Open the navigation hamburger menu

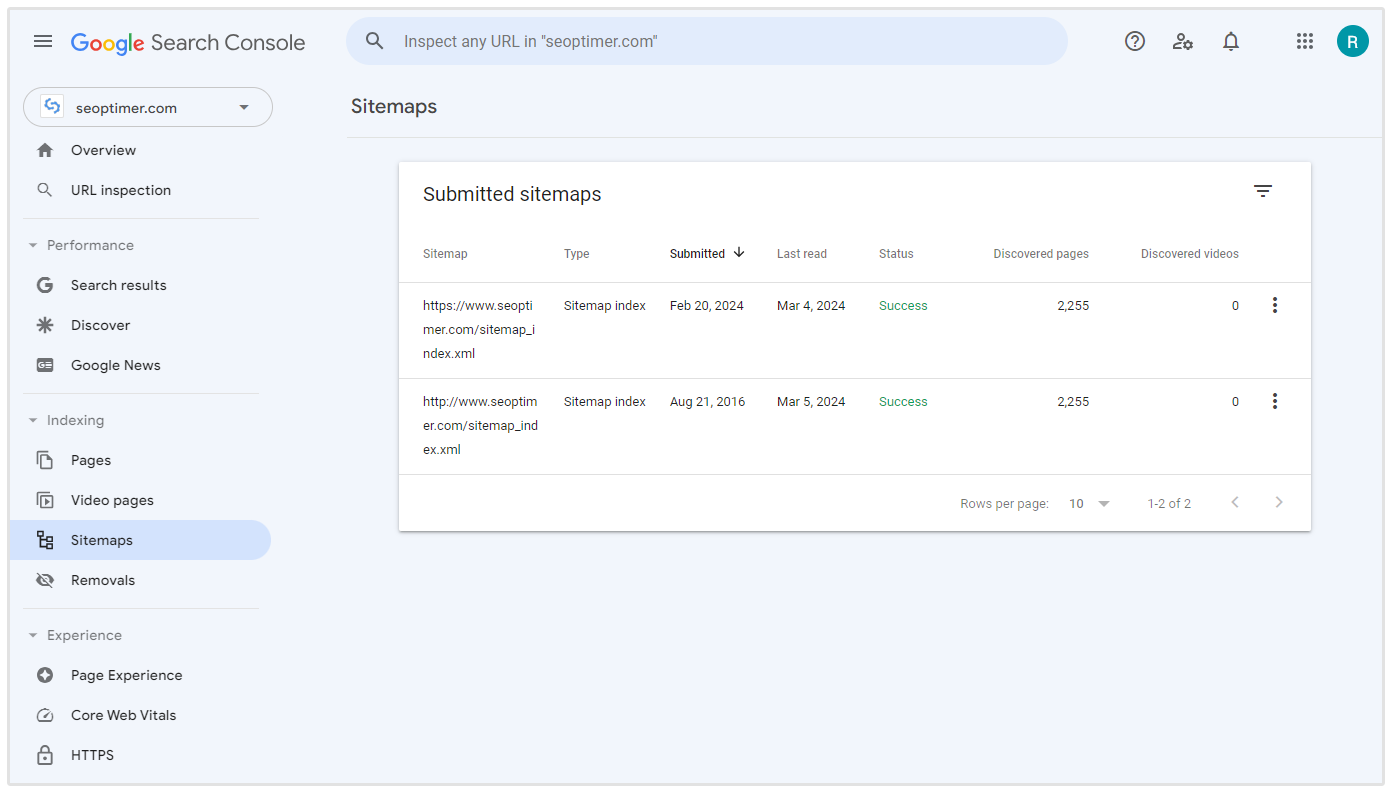(42, 41)
